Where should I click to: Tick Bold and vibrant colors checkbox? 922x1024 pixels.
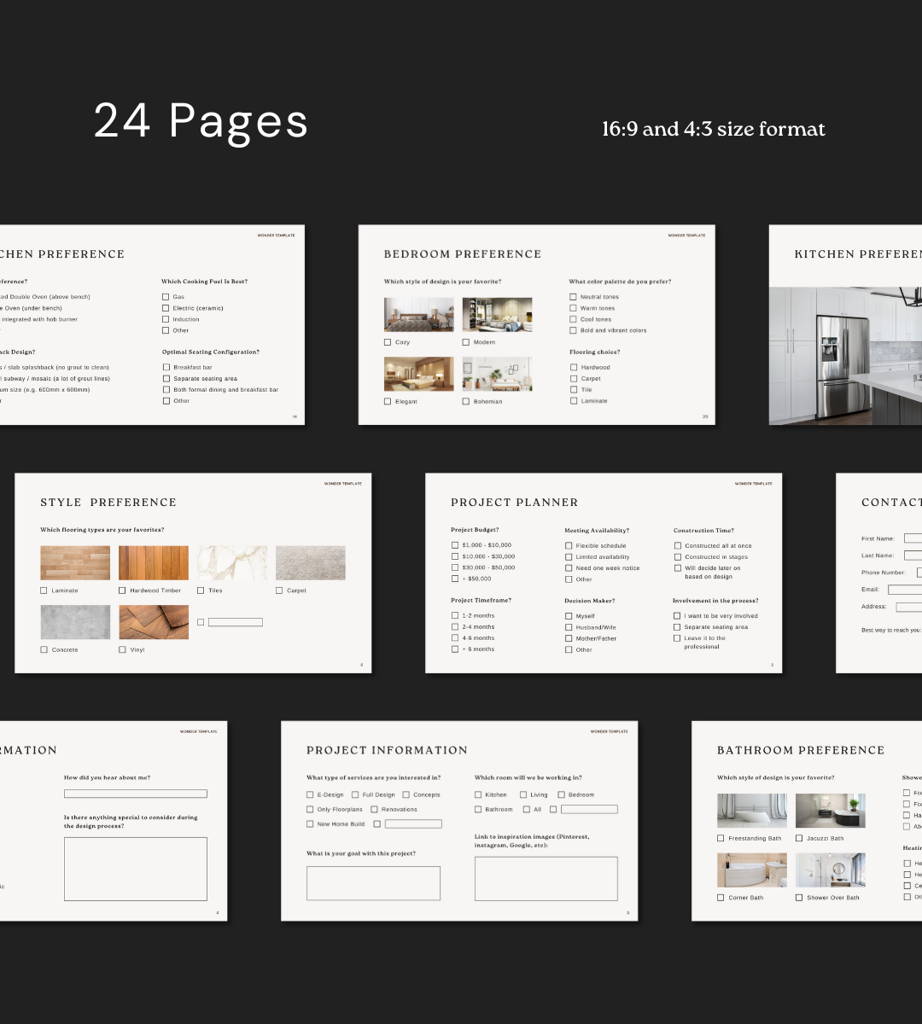[573, 330]
